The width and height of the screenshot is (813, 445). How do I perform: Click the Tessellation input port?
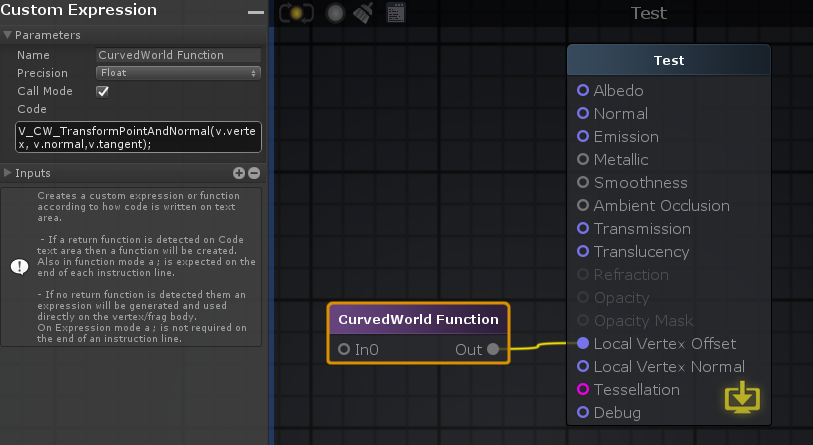(x=583, y=389)
